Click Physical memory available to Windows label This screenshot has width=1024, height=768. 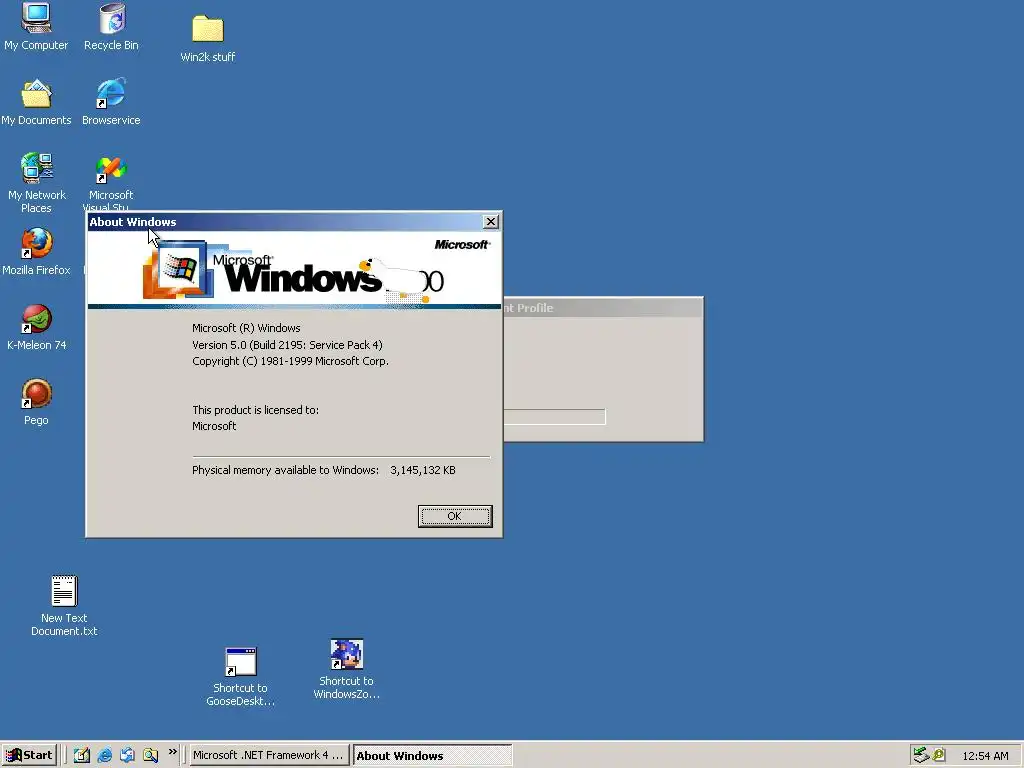click(x=285, y=470)
